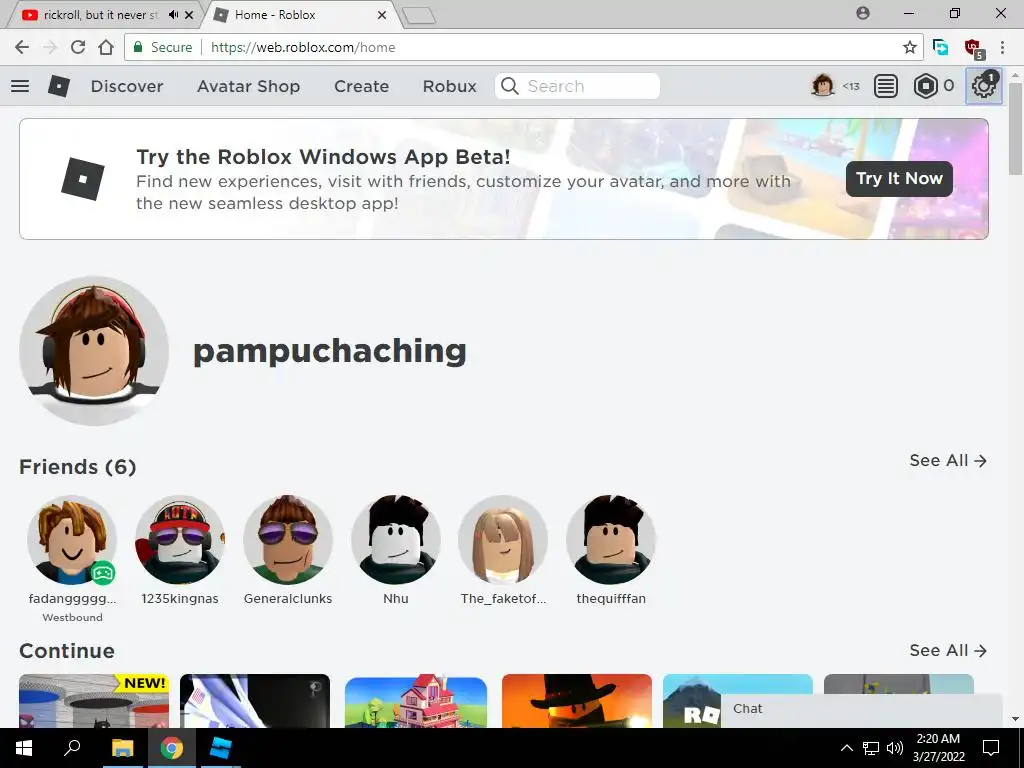Open friend Generalclunks avatar

click(288, 539)
